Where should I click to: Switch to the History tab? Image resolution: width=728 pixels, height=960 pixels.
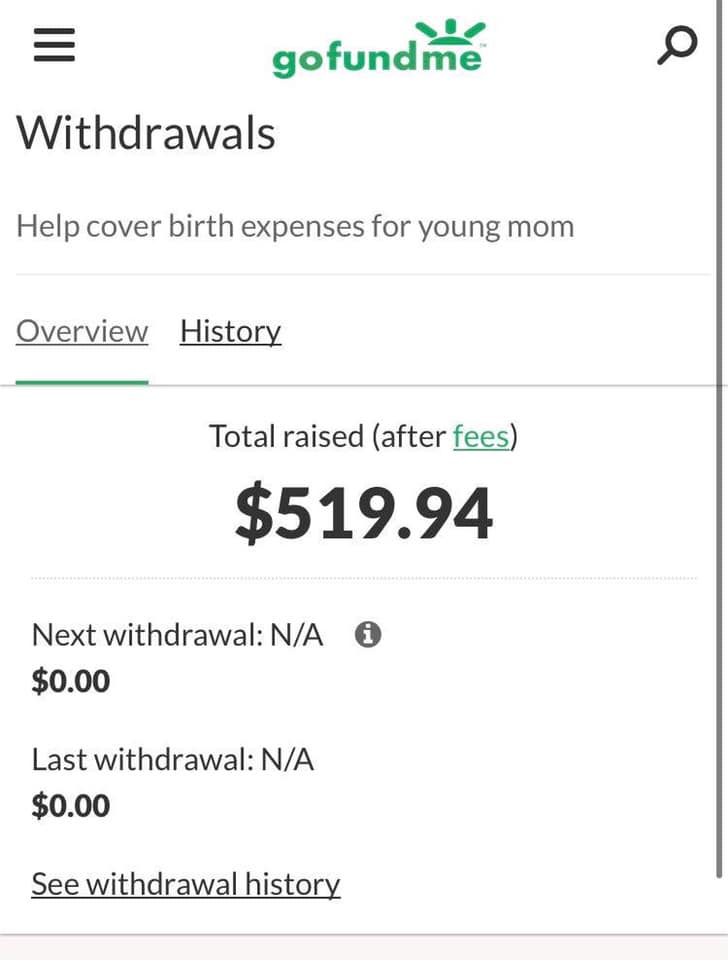click(x=230, y=331)
